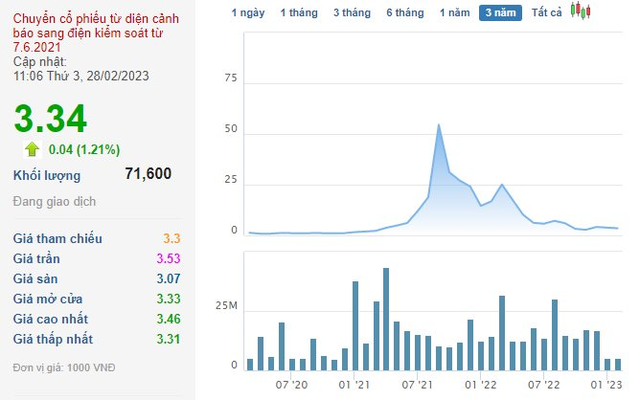Image resolution: width=640 pixels, height=400 pixels.
Task: Click the Giá trần value 3.53
Action: (169, 258)
